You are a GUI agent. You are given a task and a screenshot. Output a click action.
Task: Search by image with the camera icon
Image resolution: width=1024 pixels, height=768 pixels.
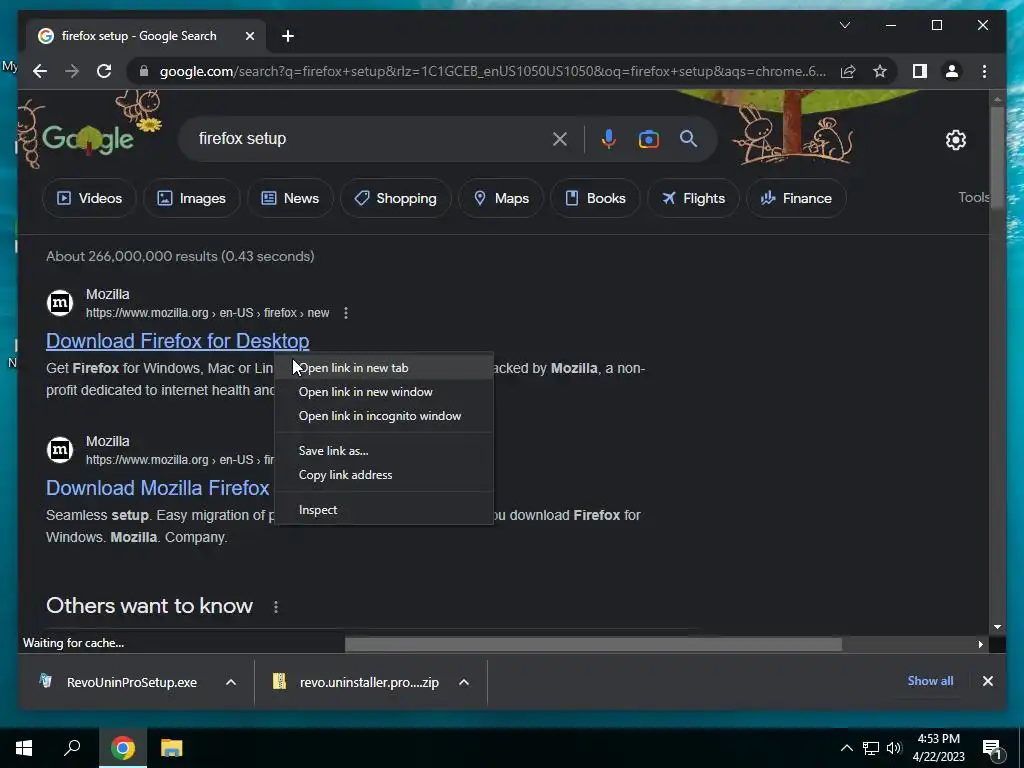pyautogui.click(x=648, y=138)
